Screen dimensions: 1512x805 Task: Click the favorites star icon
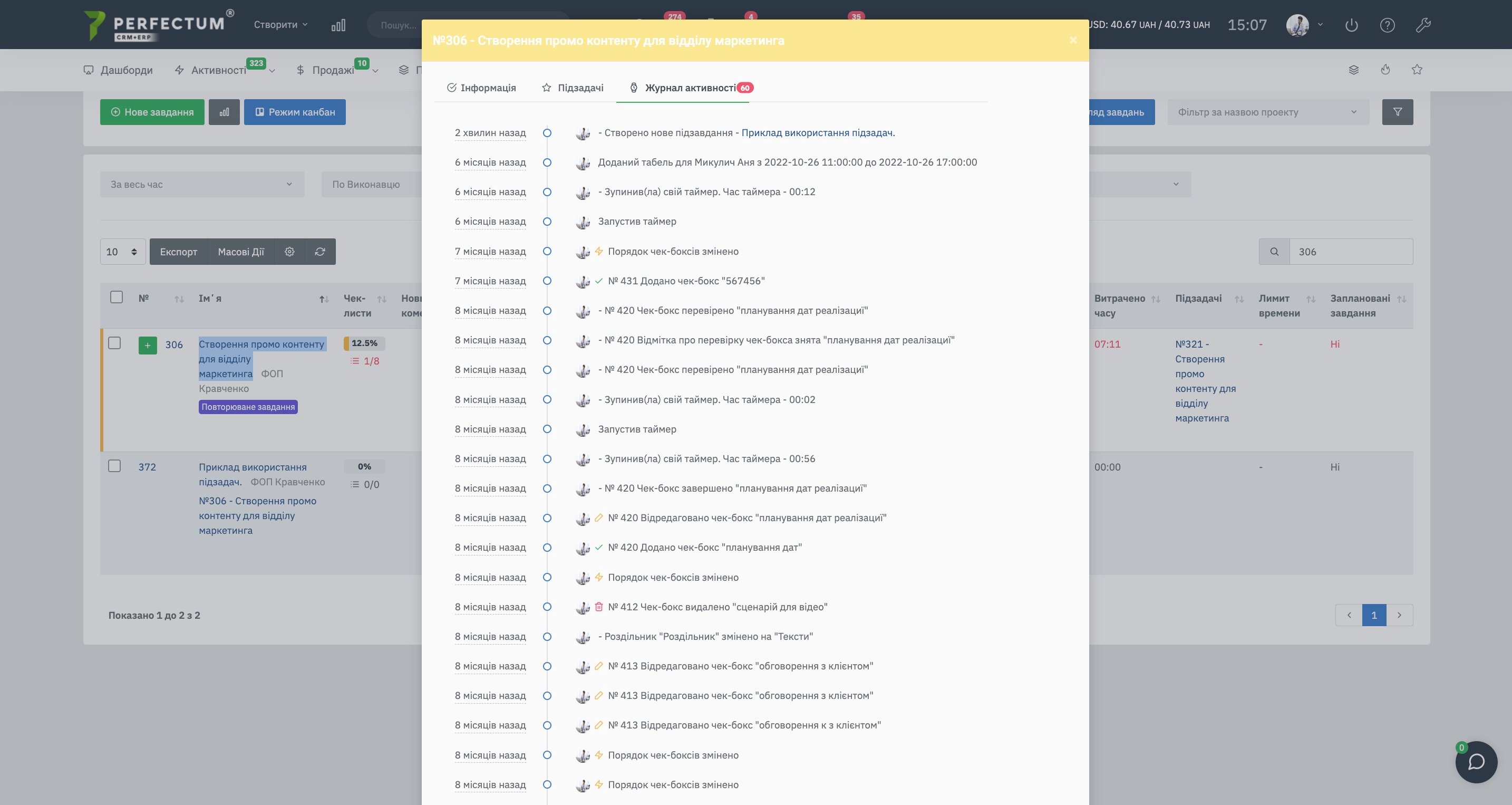pyautogui.click(x=1417, y=70)
